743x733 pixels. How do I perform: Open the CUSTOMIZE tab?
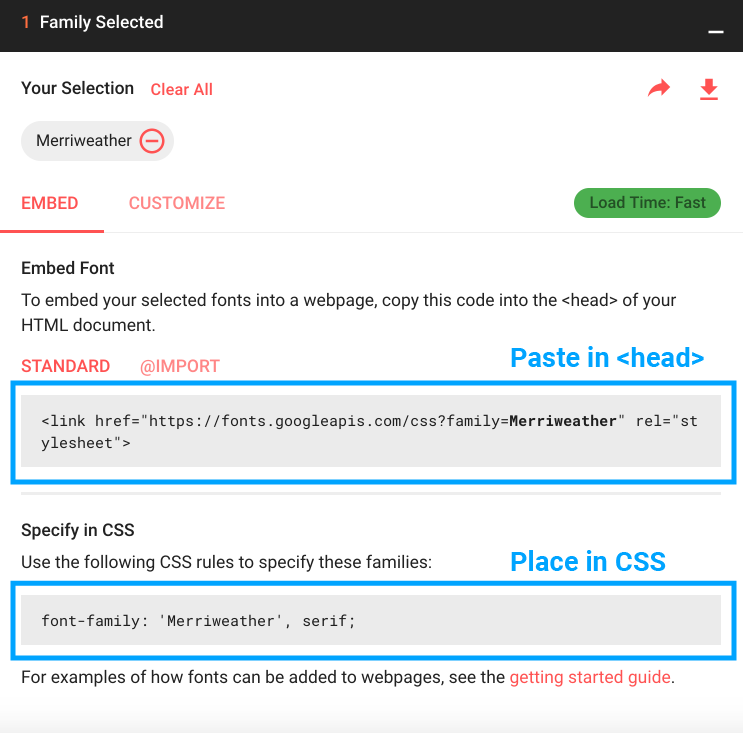[177, 203]
